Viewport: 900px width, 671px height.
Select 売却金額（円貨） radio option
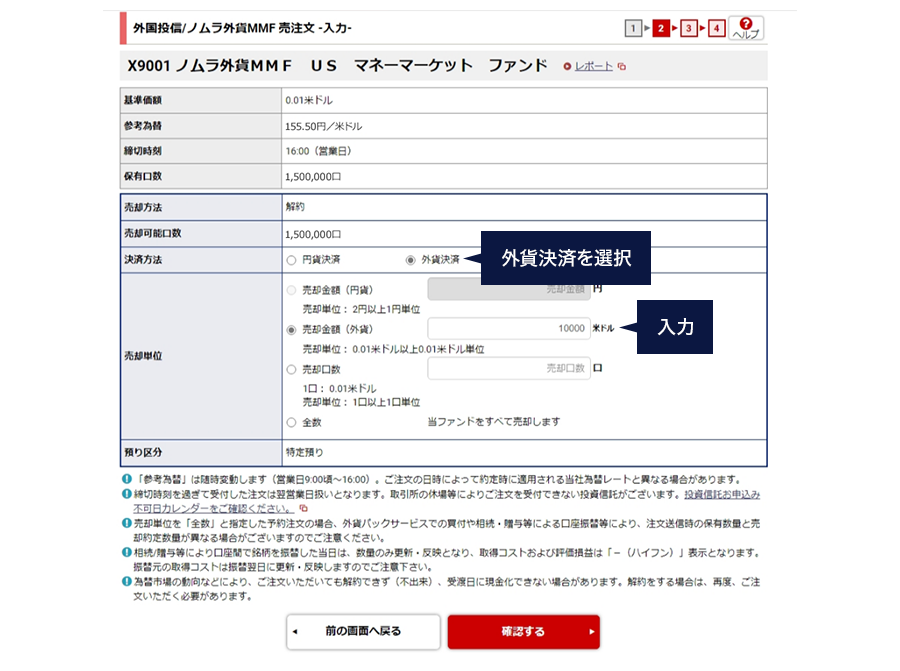[291, 290]
